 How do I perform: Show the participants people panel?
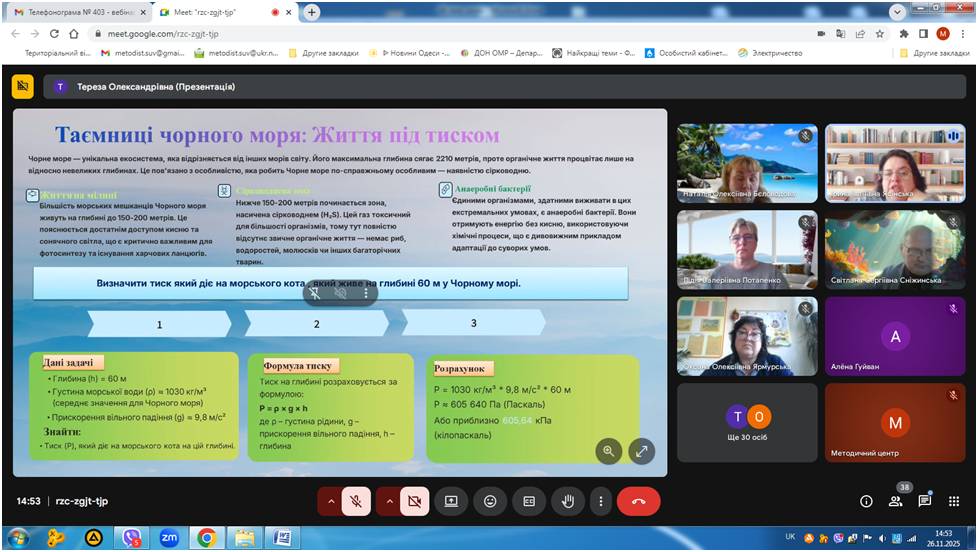click(895, 501)
